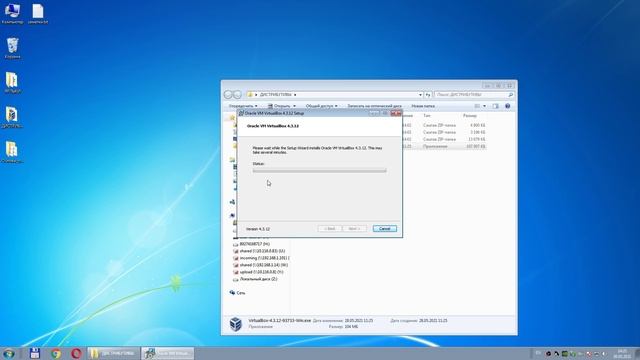Toggle the Explorer preview pane icon
640x360 pixels.
[496, 106]
